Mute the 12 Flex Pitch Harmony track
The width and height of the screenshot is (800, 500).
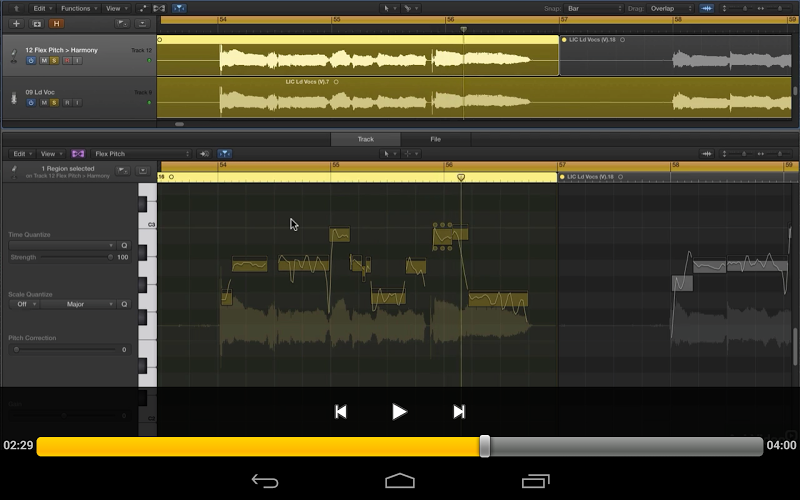[x=44, y=61]
